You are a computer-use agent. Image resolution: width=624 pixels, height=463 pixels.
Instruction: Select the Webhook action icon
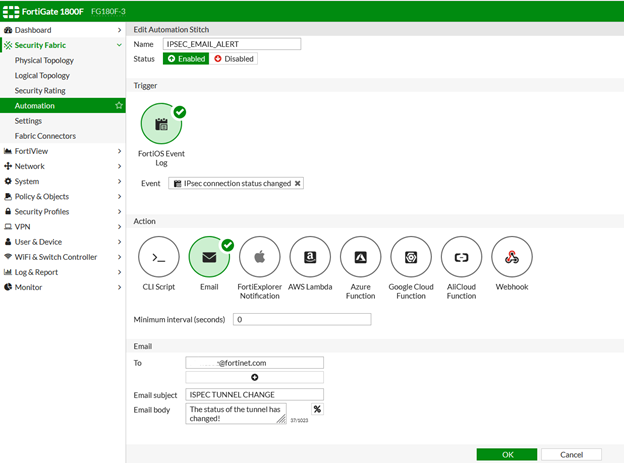point(512,257)
